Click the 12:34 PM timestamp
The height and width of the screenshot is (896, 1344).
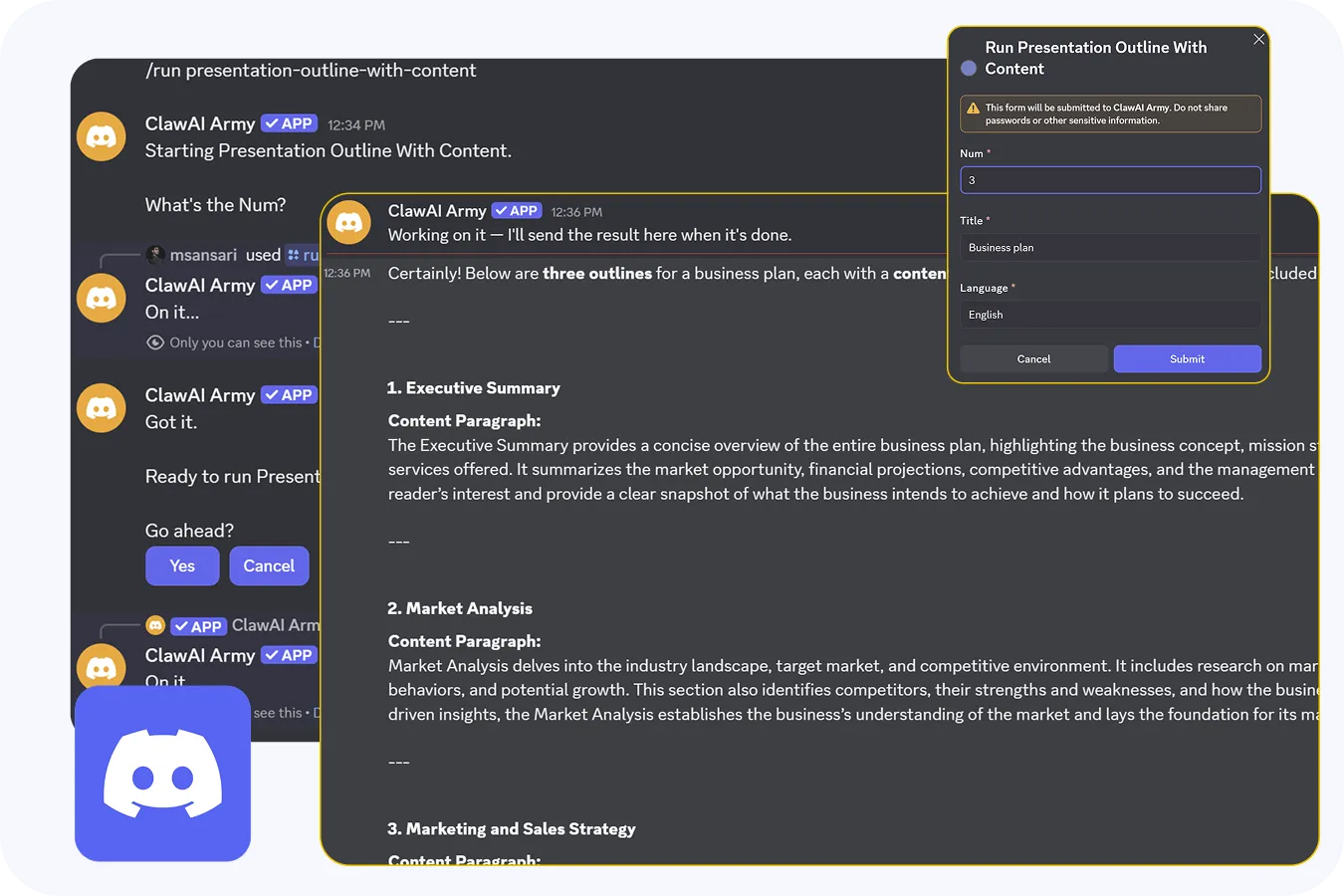356,125
